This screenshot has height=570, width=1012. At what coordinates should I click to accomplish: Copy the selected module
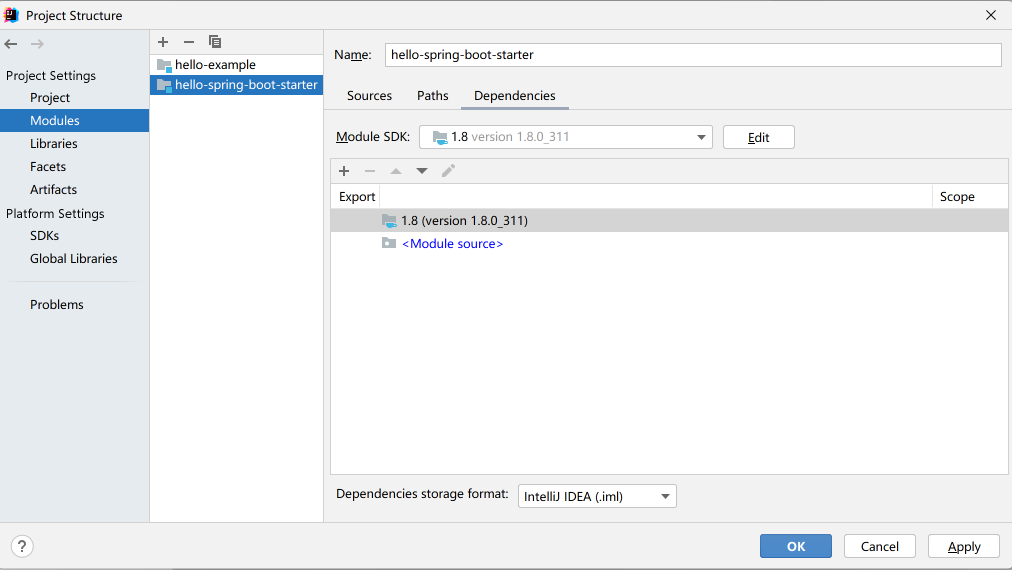[215, 42]
